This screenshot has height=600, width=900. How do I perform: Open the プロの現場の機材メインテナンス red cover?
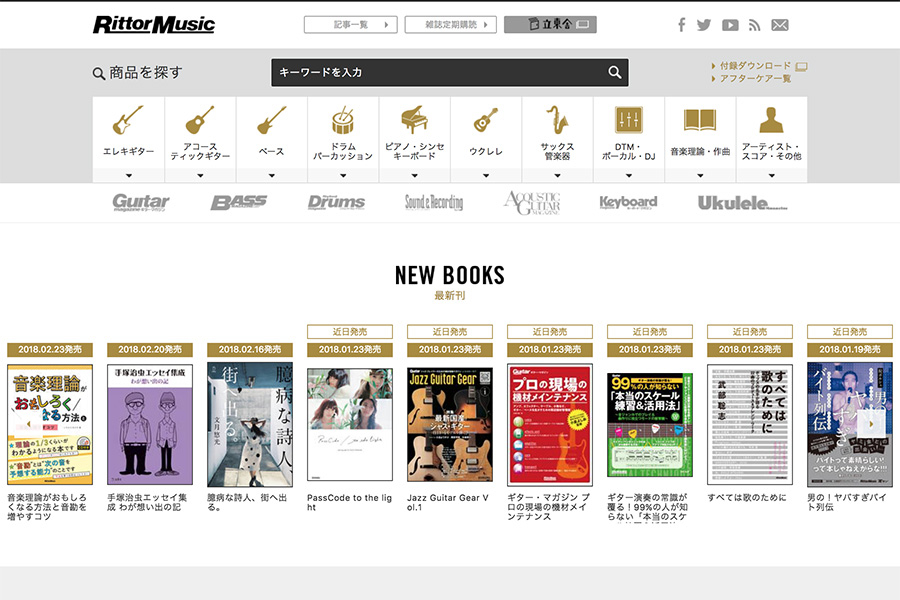(550, 425)
